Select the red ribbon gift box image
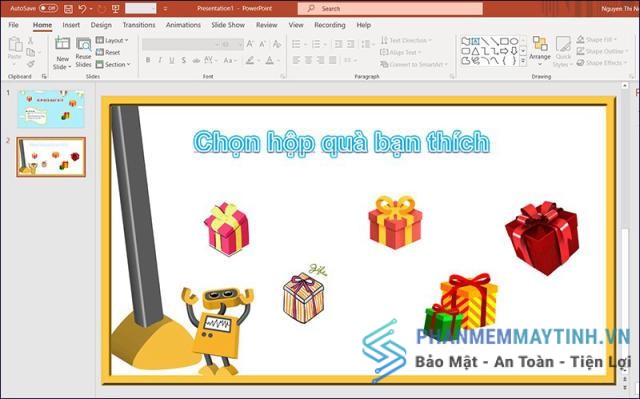 click(542, 238)
